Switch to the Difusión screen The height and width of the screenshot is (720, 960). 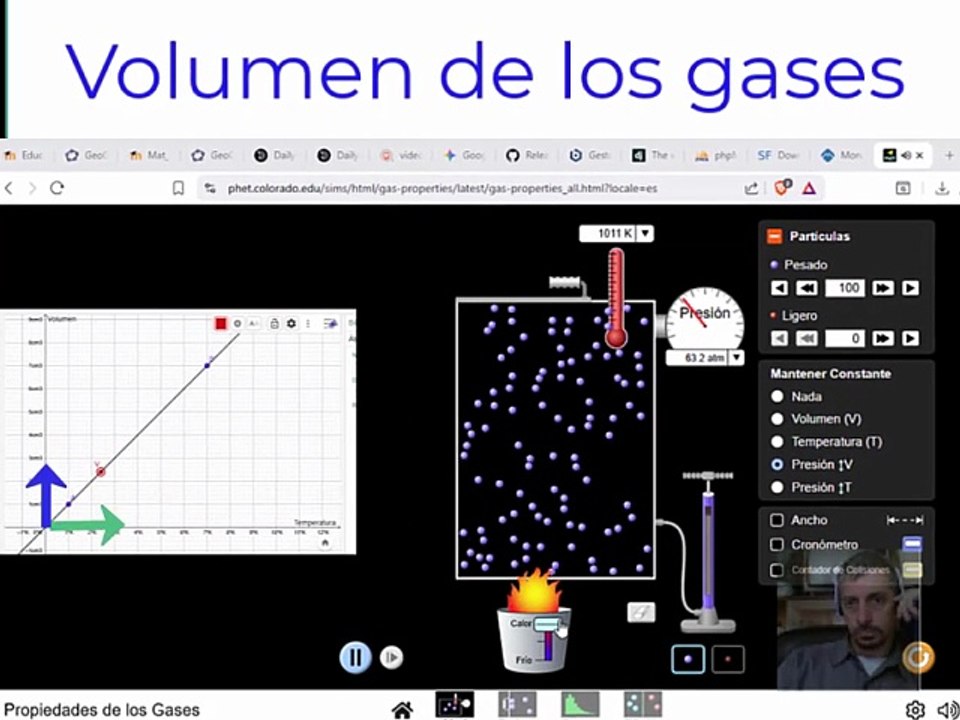coord(643,705)
